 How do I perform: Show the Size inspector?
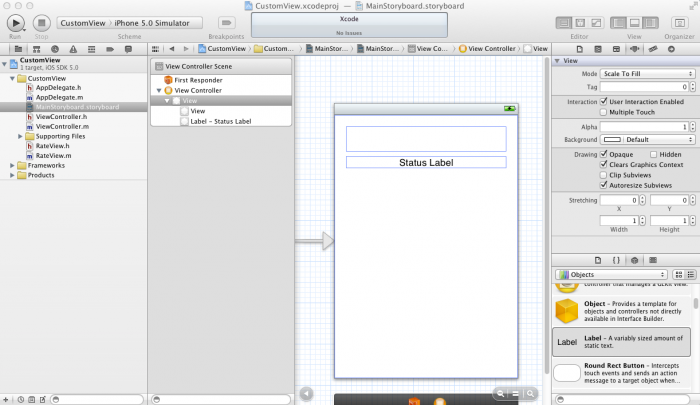653,49
